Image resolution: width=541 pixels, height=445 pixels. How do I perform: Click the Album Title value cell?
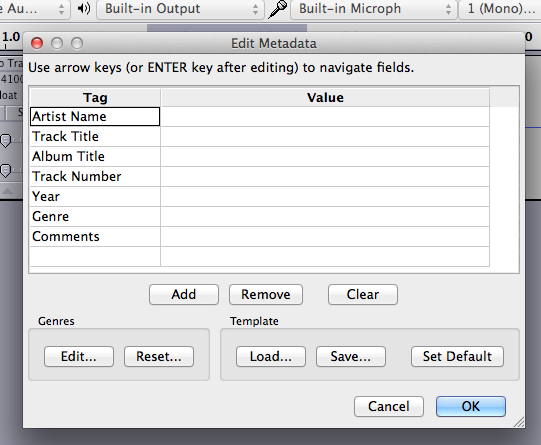(325, 157)
